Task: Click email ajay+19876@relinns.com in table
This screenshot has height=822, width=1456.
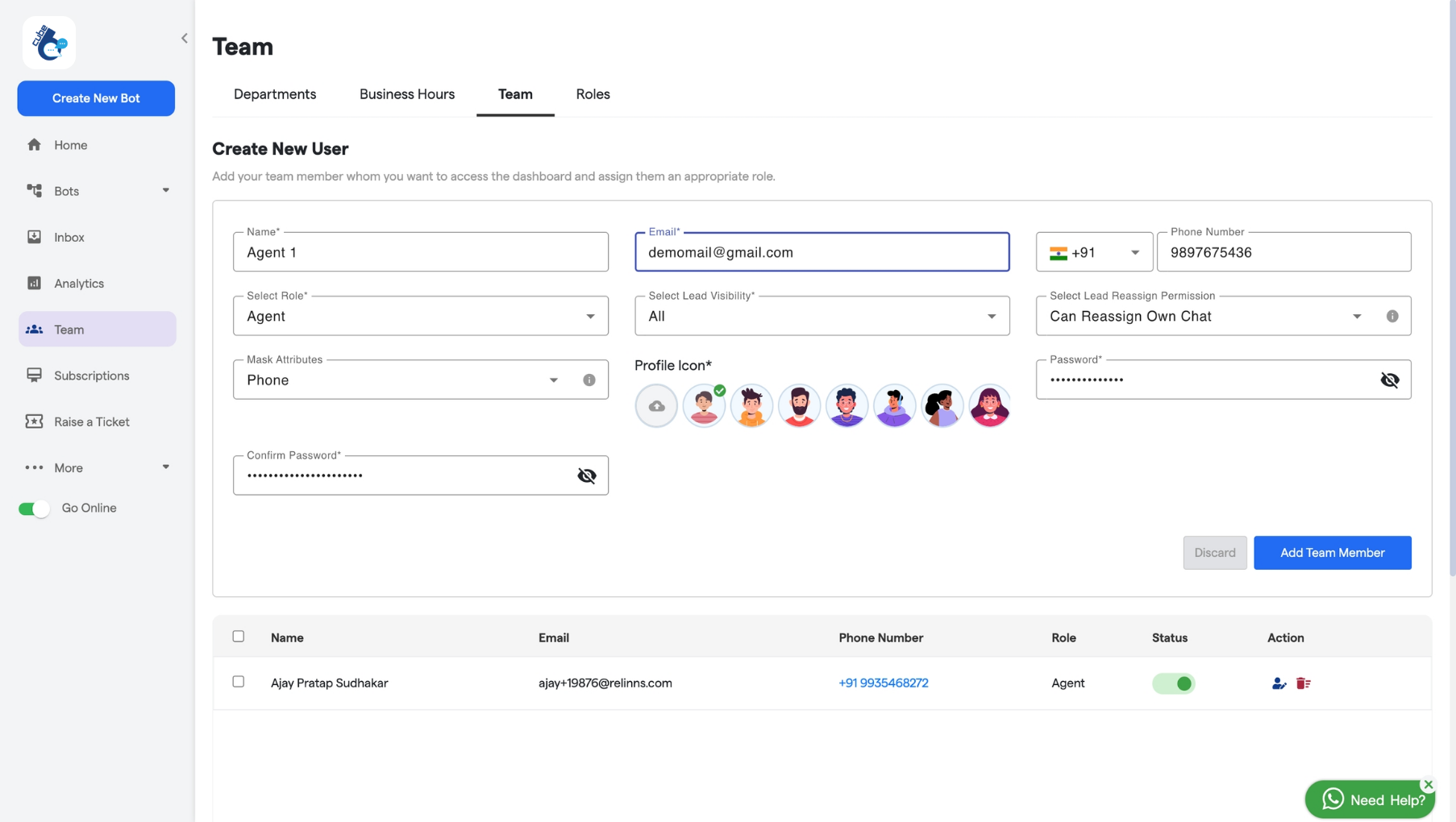Action: (605, 683)
